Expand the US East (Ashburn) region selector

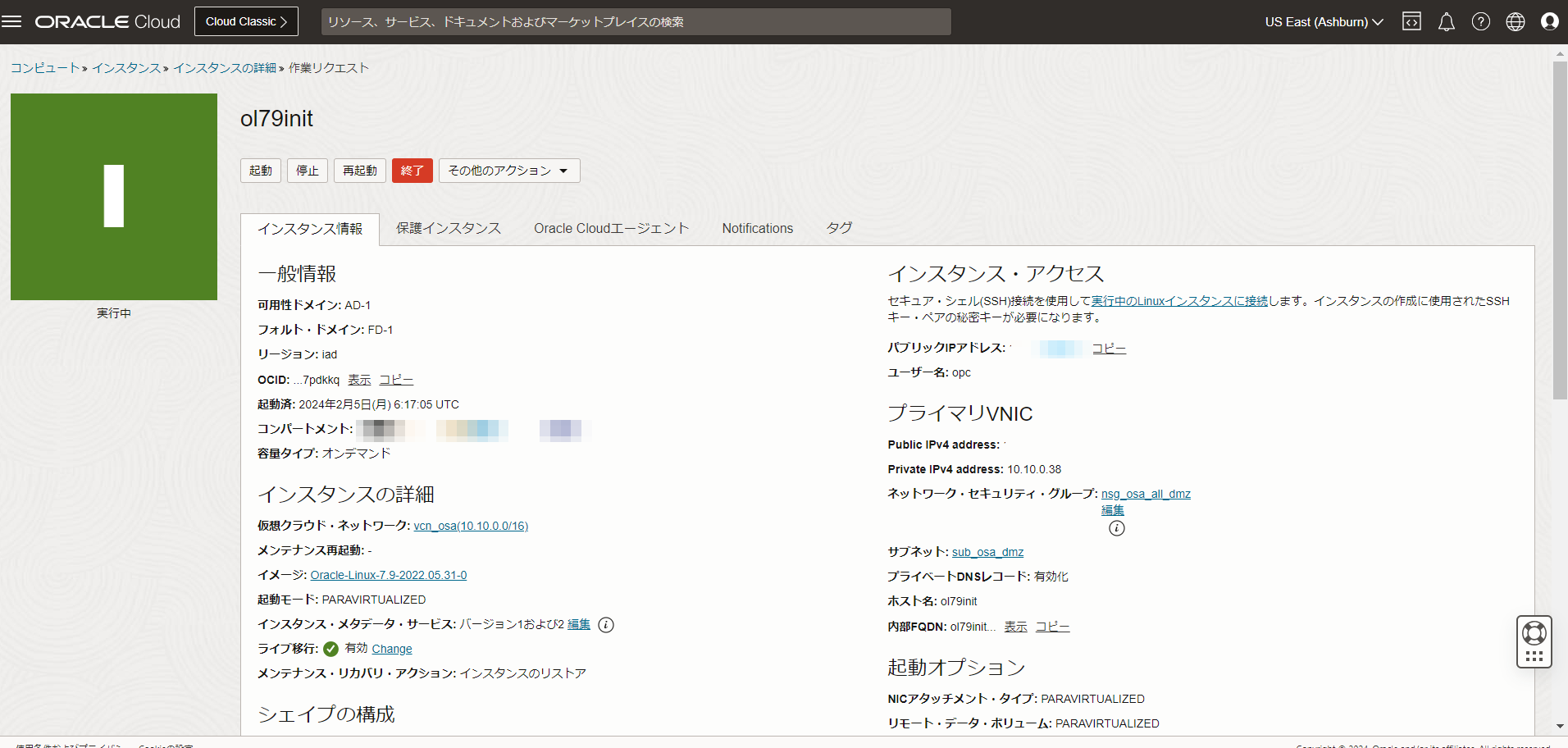point(1324,22)
